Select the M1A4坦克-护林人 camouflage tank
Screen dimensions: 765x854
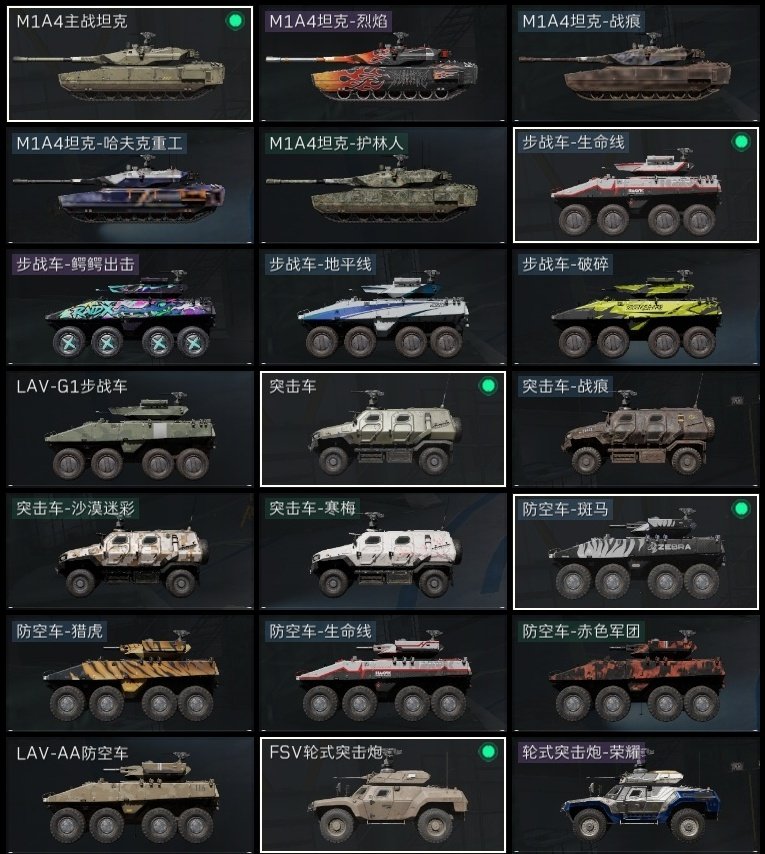coord(383,185)
